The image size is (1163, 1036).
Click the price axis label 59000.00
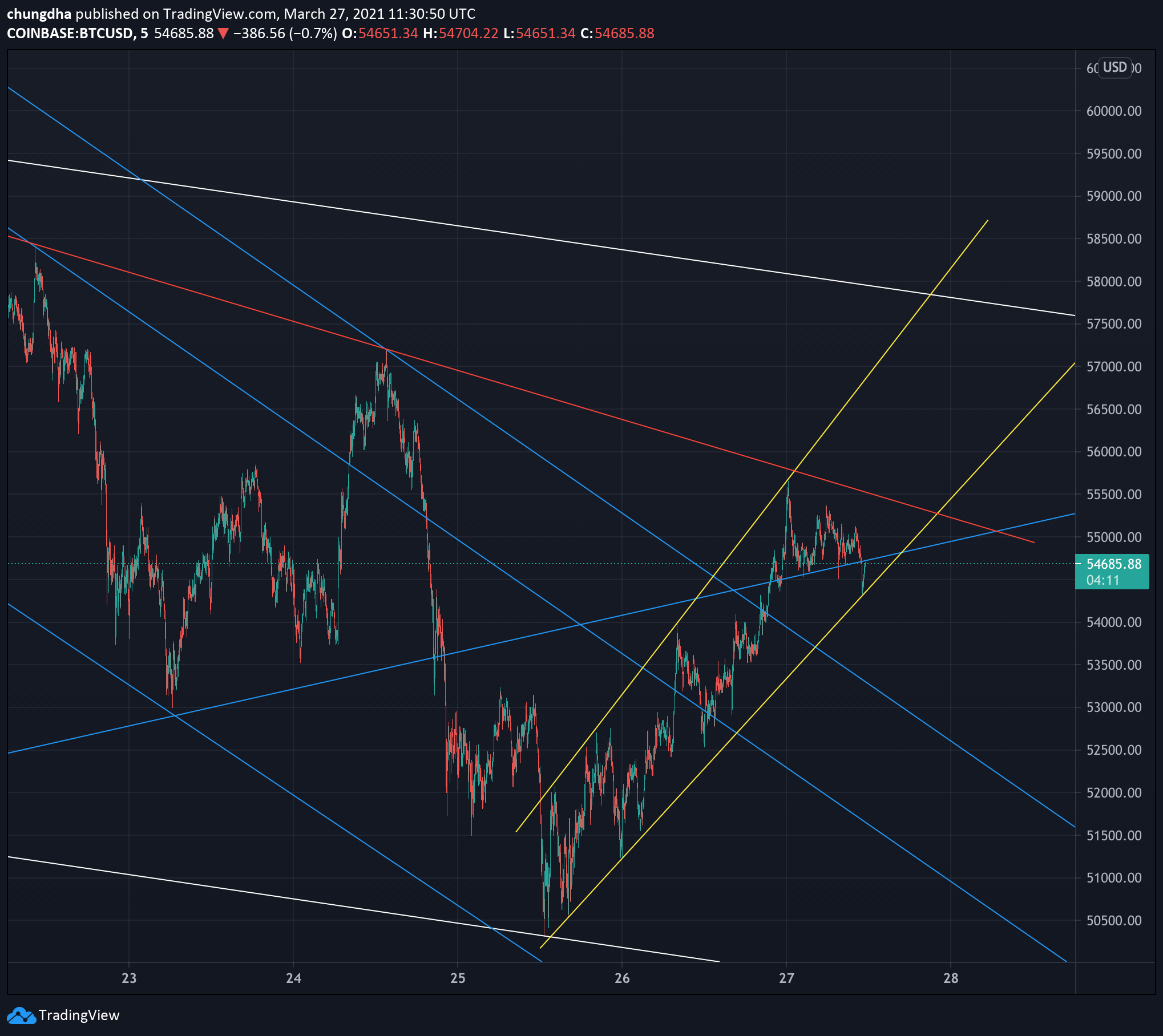(x=1114, y=196)
